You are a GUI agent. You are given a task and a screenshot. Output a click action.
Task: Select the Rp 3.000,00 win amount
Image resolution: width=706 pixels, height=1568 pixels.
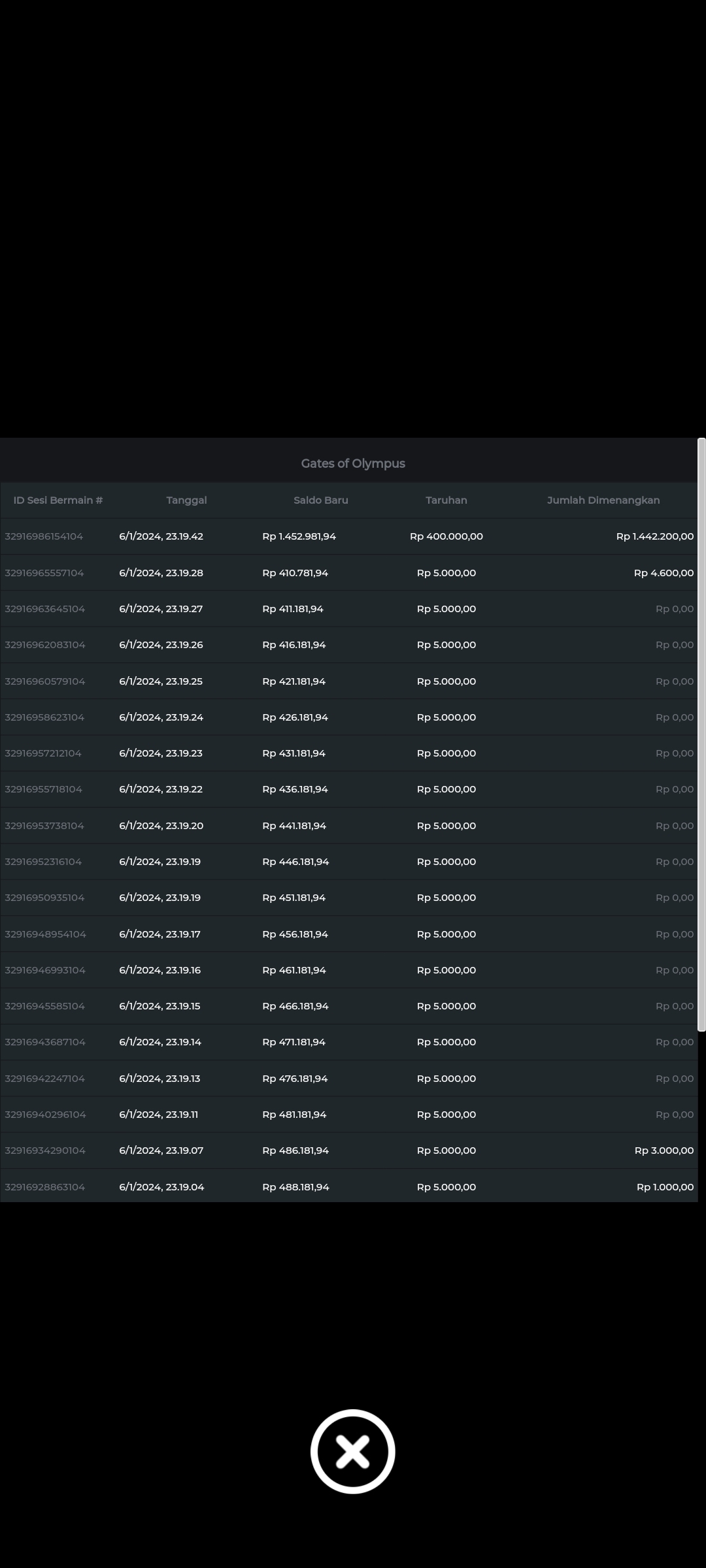click(x=664, y=1151)
